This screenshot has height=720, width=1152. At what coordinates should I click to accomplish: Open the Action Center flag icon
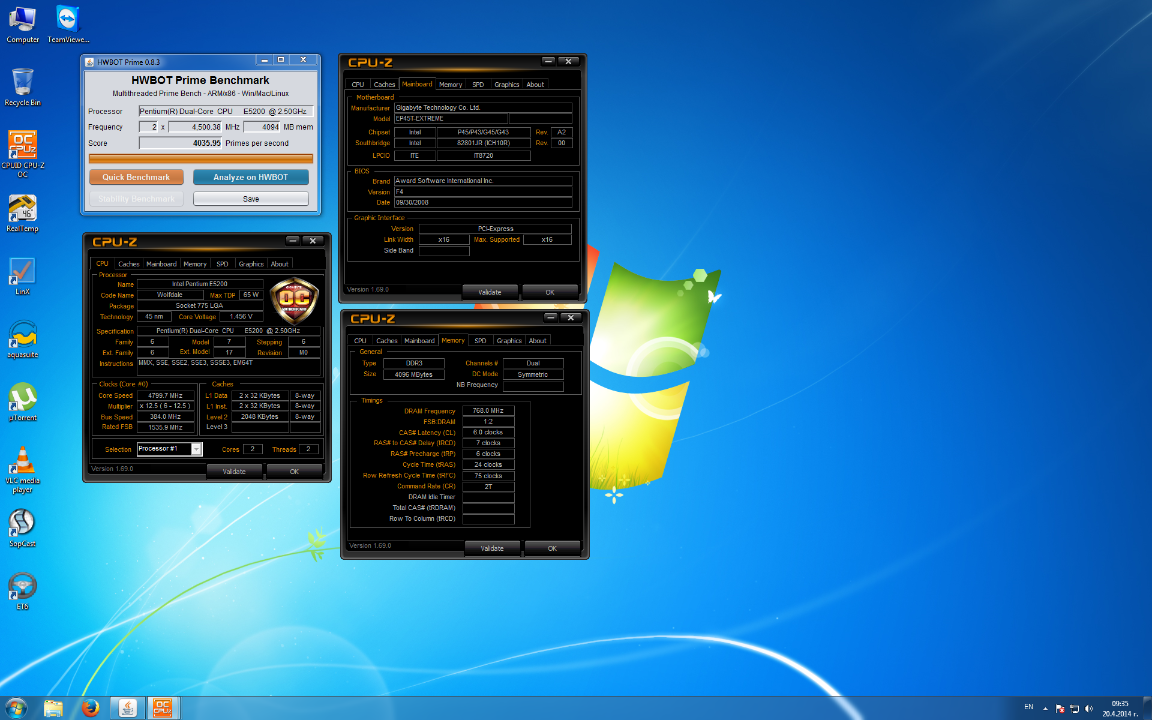(x=1059, y=708)
